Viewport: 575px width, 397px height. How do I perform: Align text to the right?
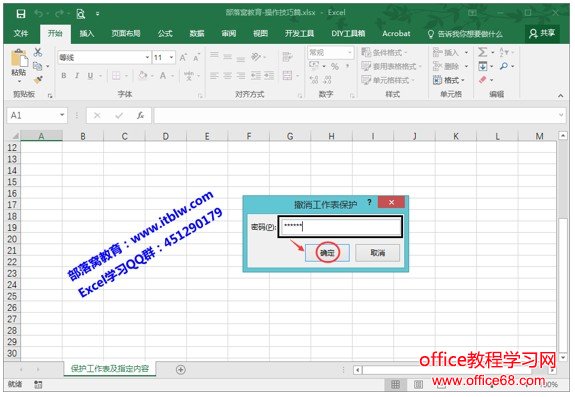point(241,76)
